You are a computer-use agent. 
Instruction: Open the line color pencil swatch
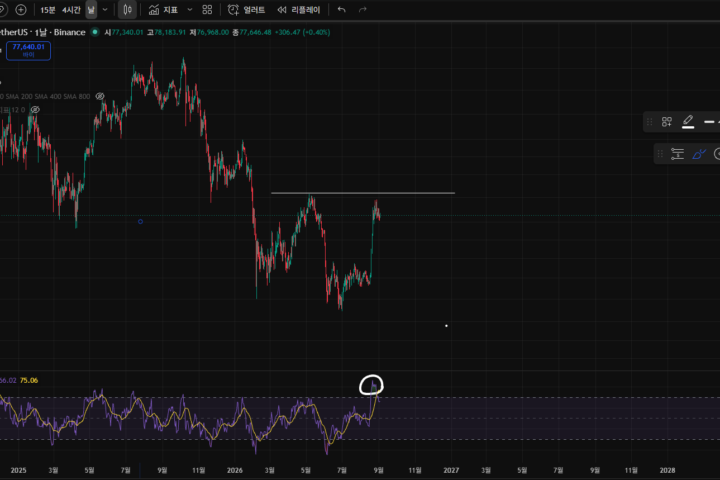[688, 122]
